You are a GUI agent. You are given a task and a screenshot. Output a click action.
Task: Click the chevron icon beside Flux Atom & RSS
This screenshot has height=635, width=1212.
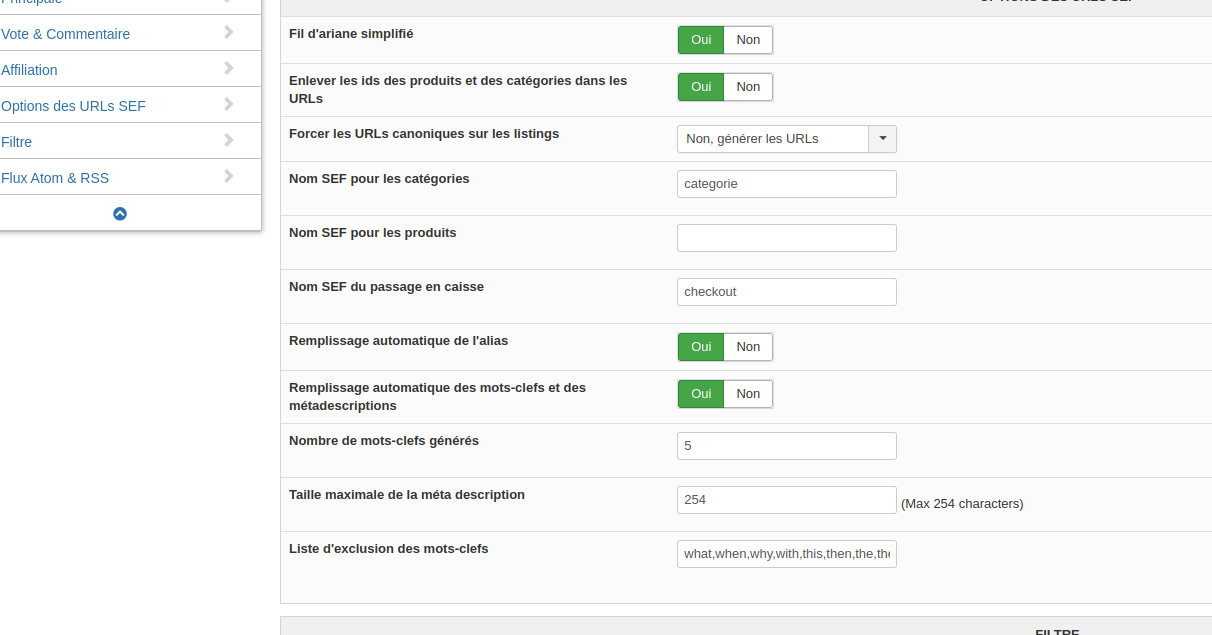pos(229,177)
